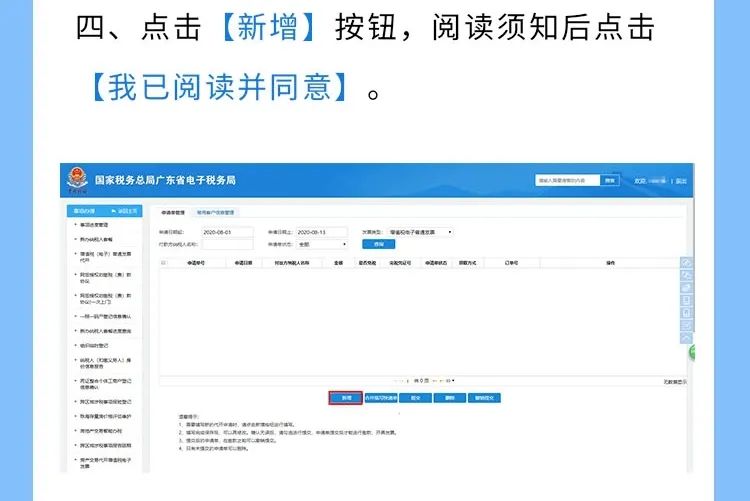Screen dimensions: 750x501
Task: Switch to the 申请单管理 tab
Action: point(173,212)
